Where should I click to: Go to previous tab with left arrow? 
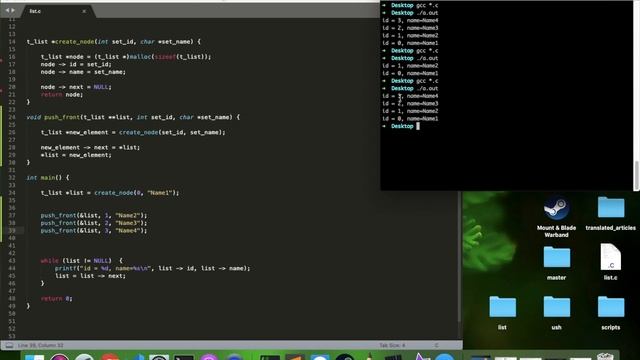[x=7, y=10]
